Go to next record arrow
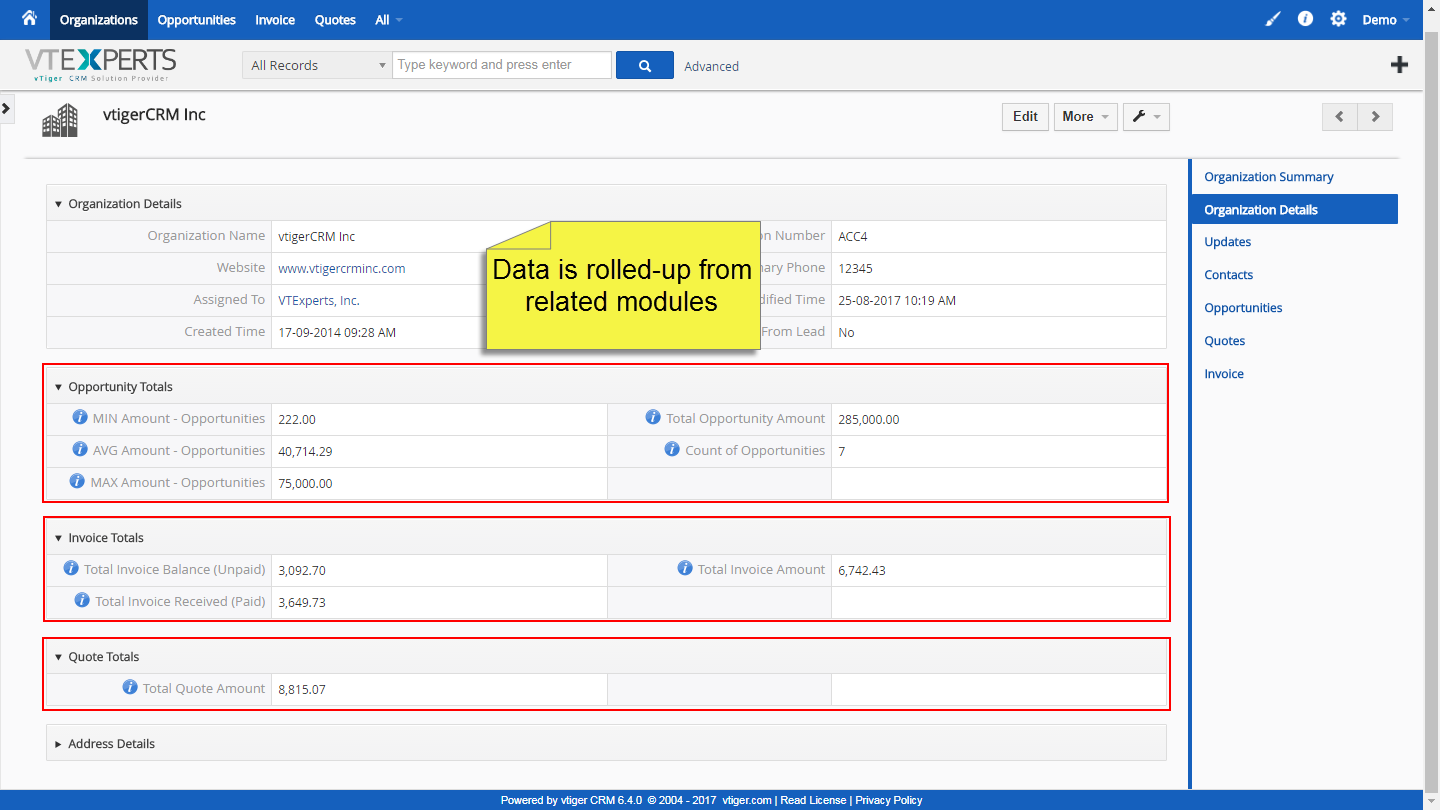 [1375, 117]
